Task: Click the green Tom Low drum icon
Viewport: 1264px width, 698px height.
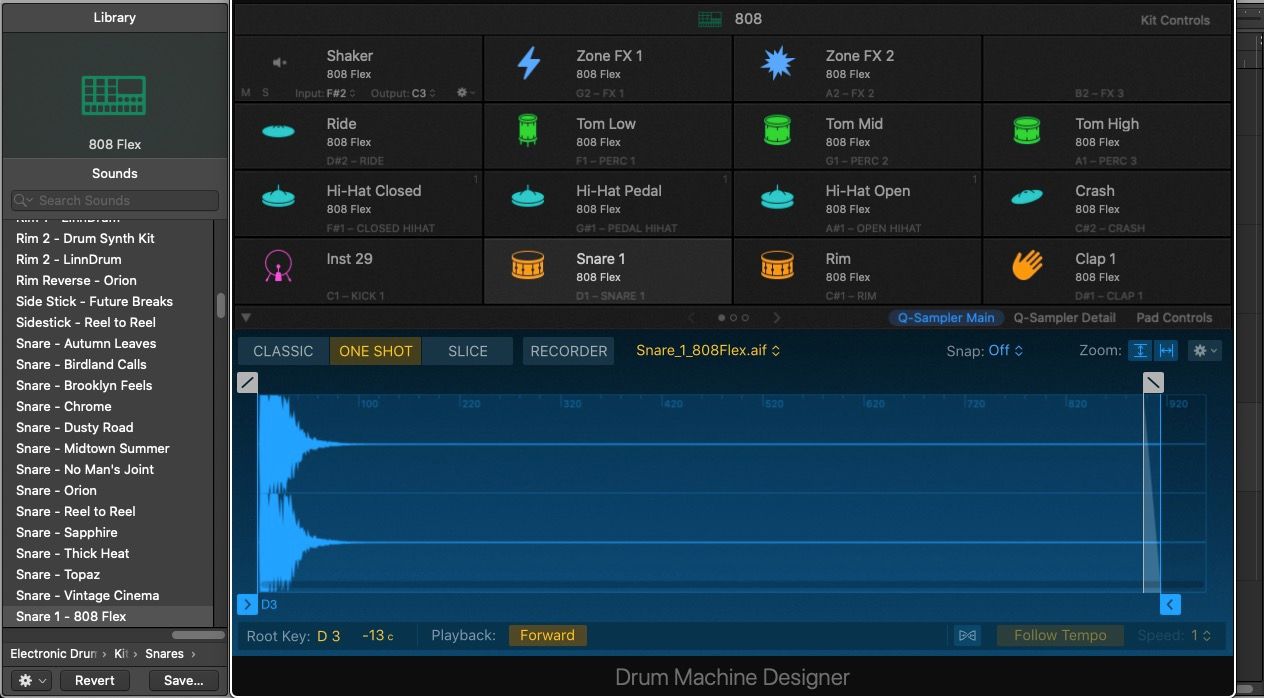Action: click(x=528, y=131)
